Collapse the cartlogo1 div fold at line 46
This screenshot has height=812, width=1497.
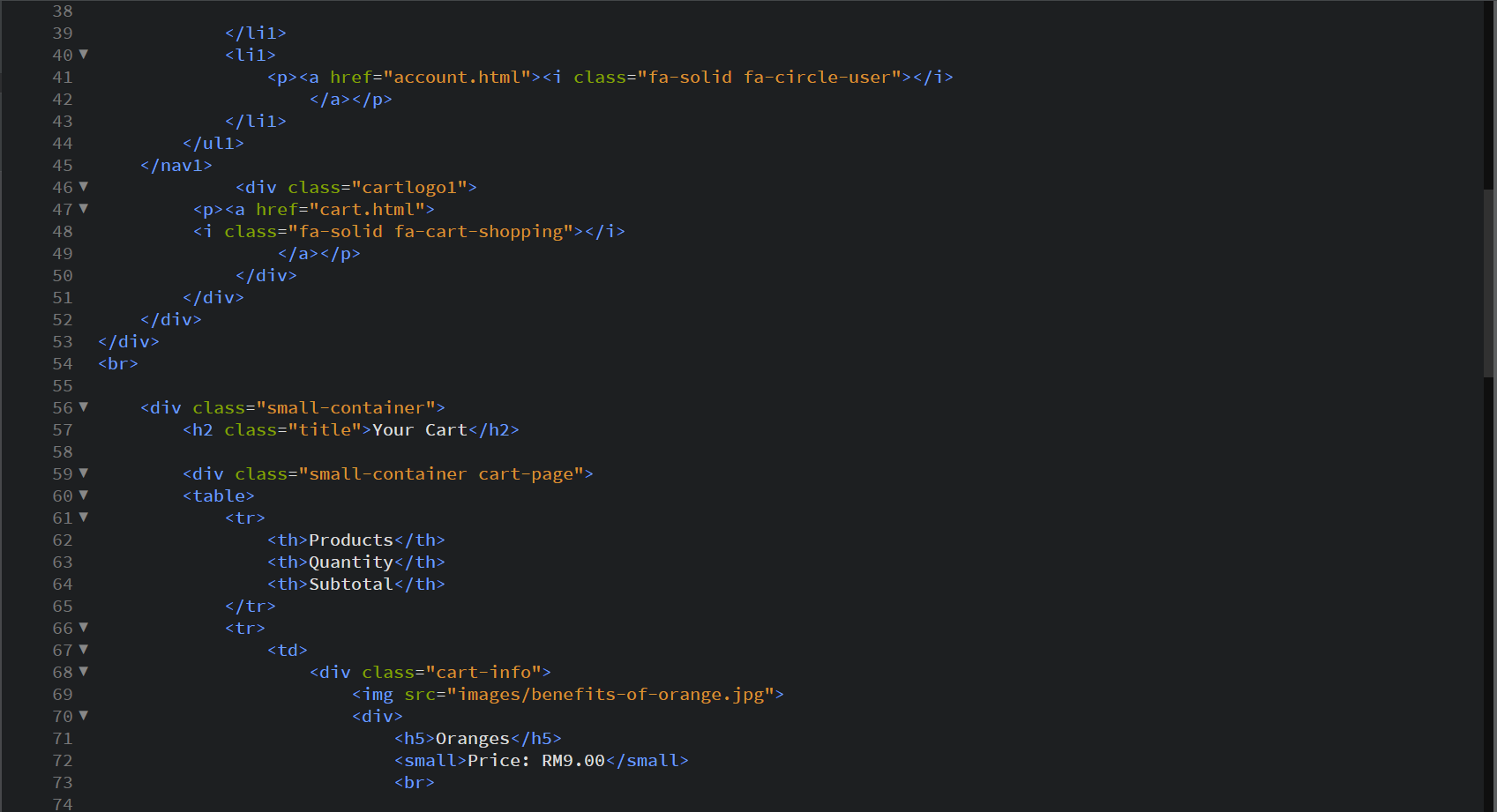tap(82, 187)
